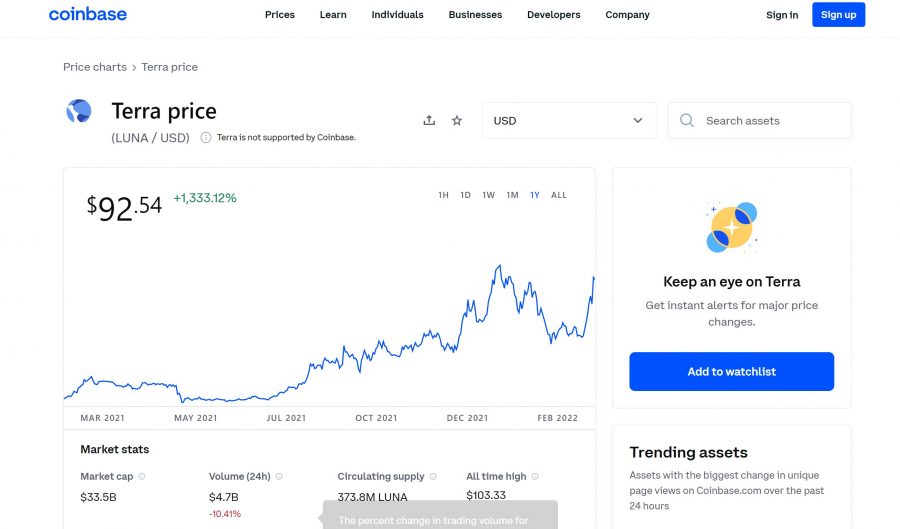Open All time high info icon
Screen dimensions: 900x529
click(535, 476)
